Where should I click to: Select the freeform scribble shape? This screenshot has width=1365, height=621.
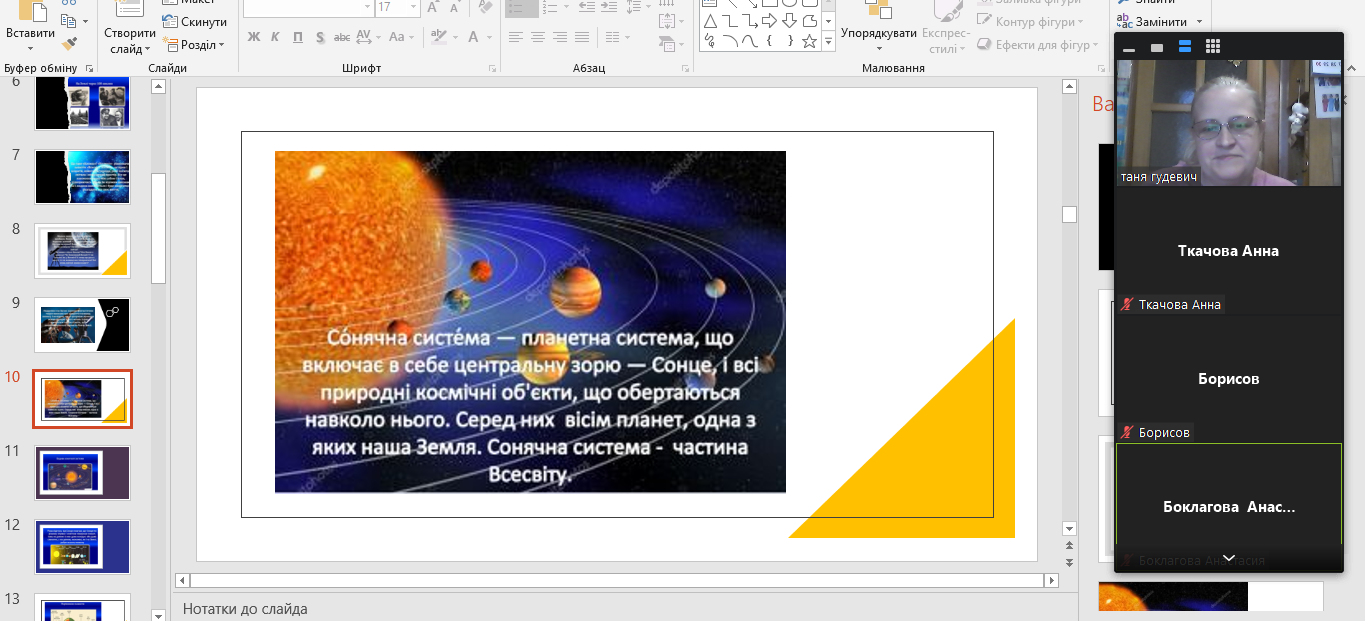coord(710,41)
